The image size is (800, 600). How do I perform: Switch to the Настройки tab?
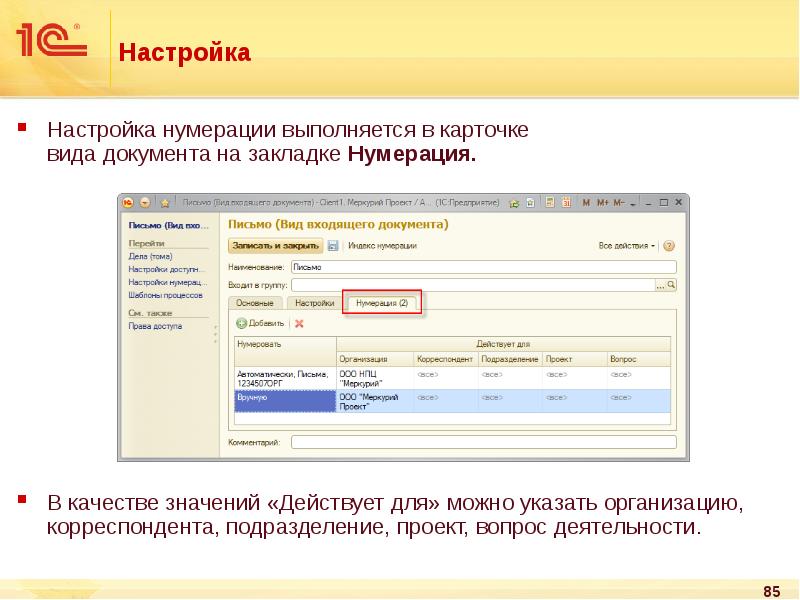point(314,302)
